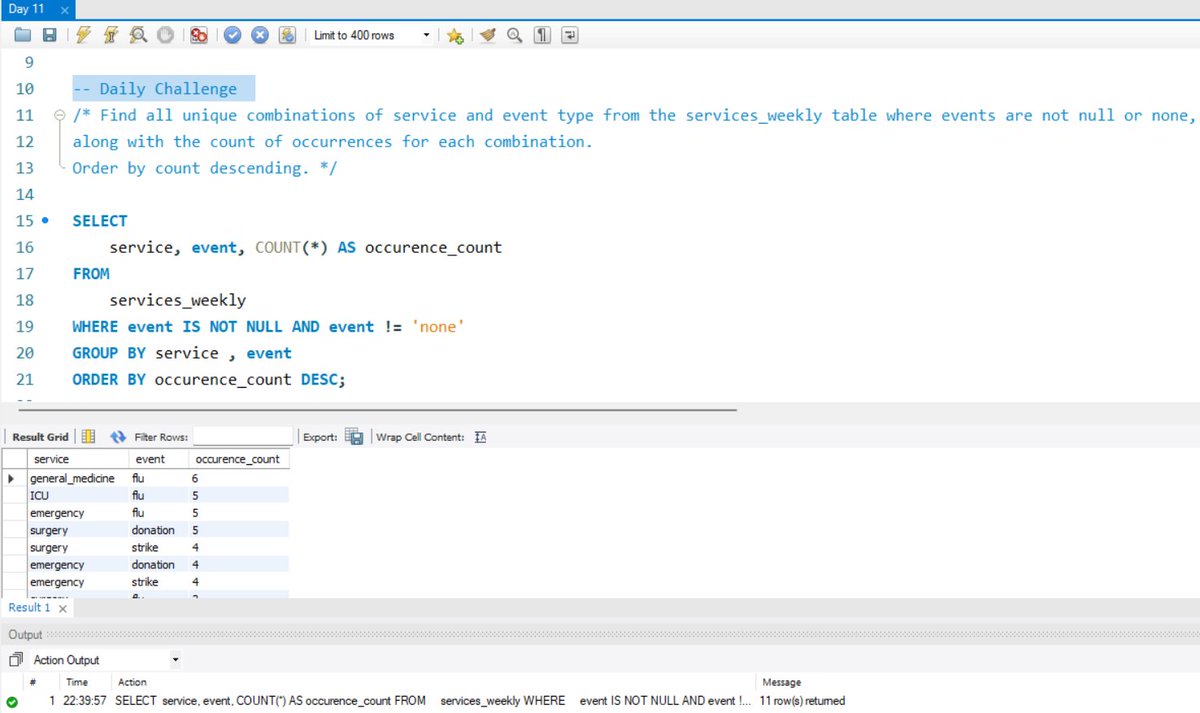
Task: Toggle Wrap Cell Content icon
Action: [x=480, y=437]
